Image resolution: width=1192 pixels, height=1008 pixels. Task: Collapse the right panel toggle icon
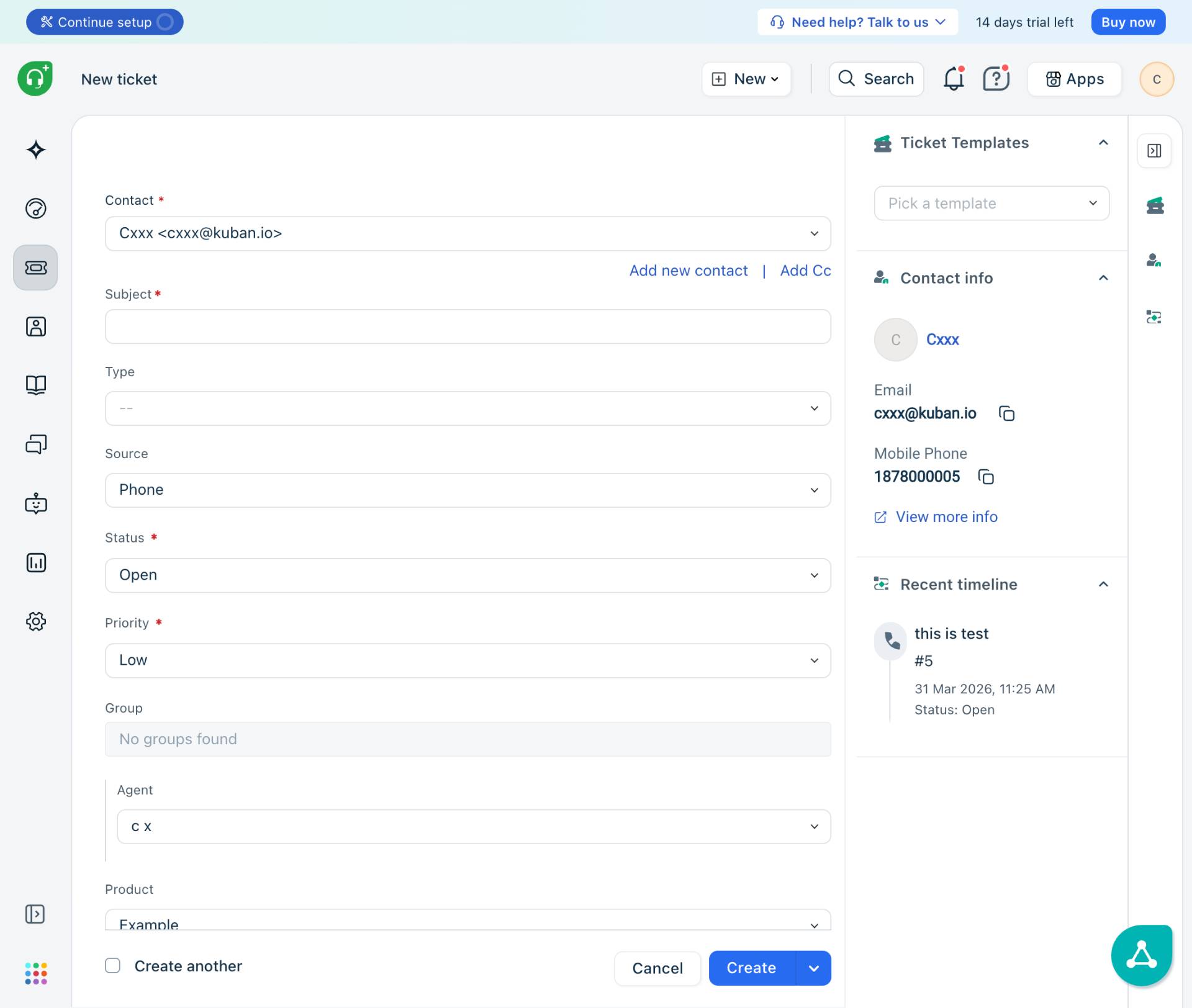point(1154,151)
